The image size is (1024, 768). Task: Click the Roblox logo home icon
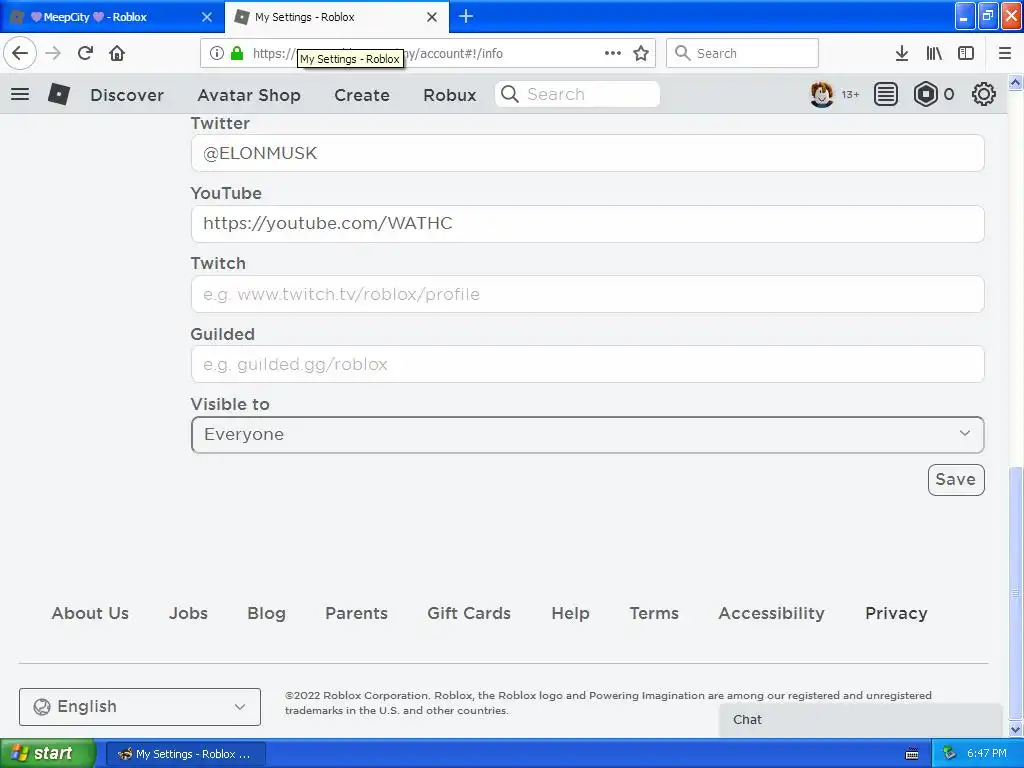coord(59,94)
